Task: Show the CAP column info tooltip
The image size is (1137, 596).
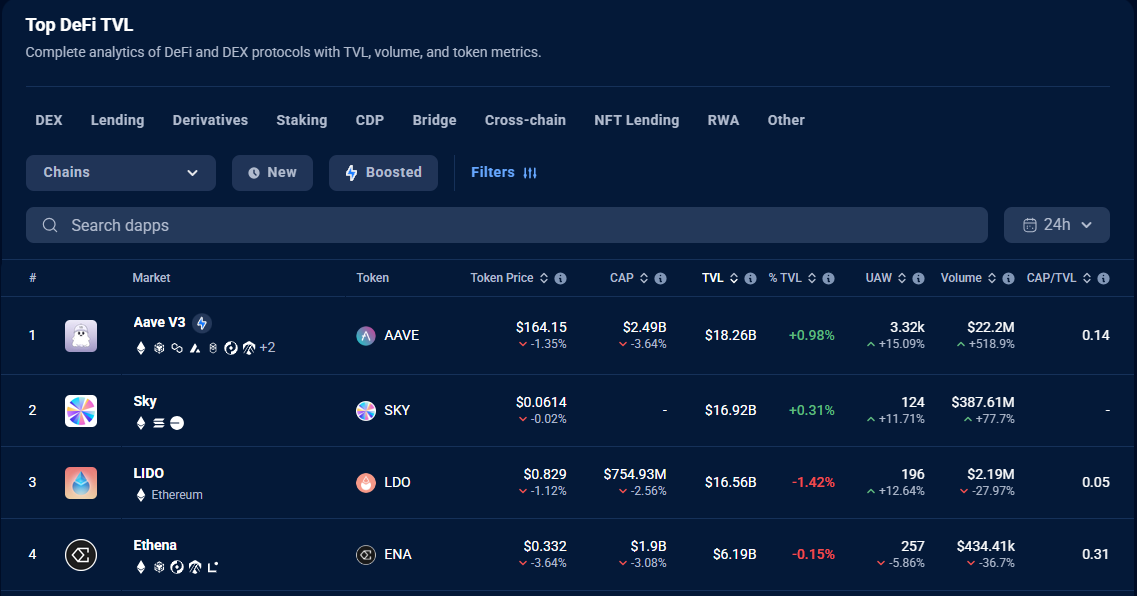Action: (x=661, y=278)
